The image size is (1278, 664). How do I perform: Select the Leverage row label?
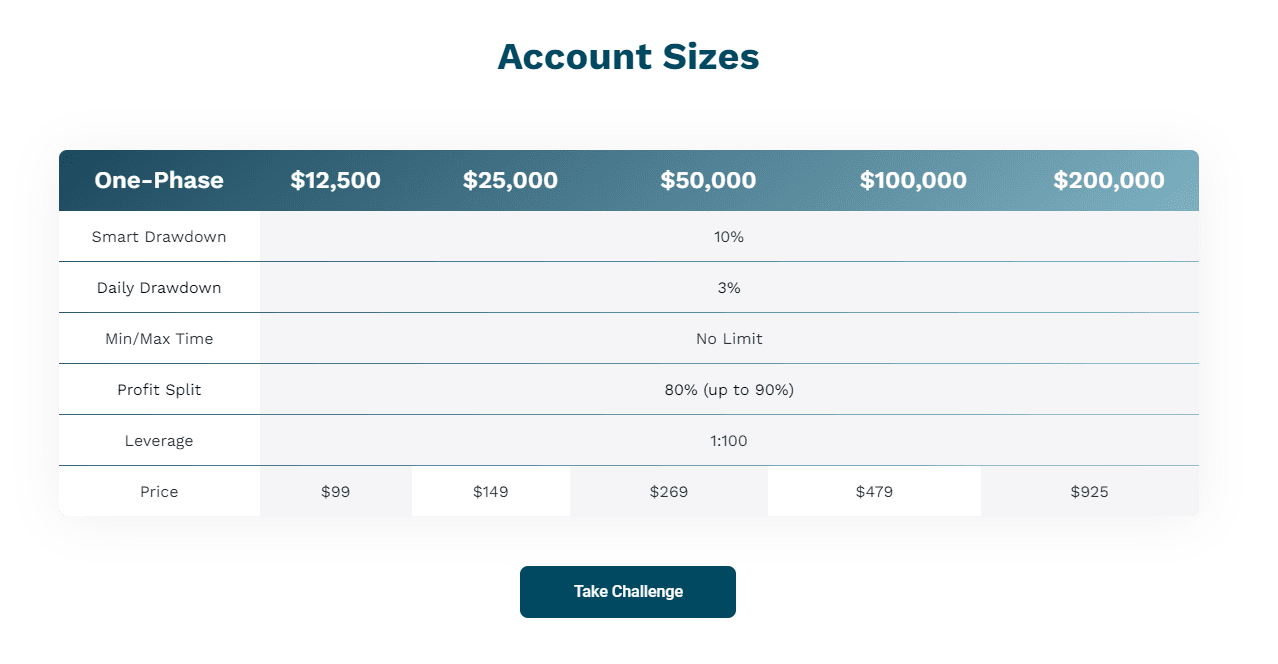159,441
